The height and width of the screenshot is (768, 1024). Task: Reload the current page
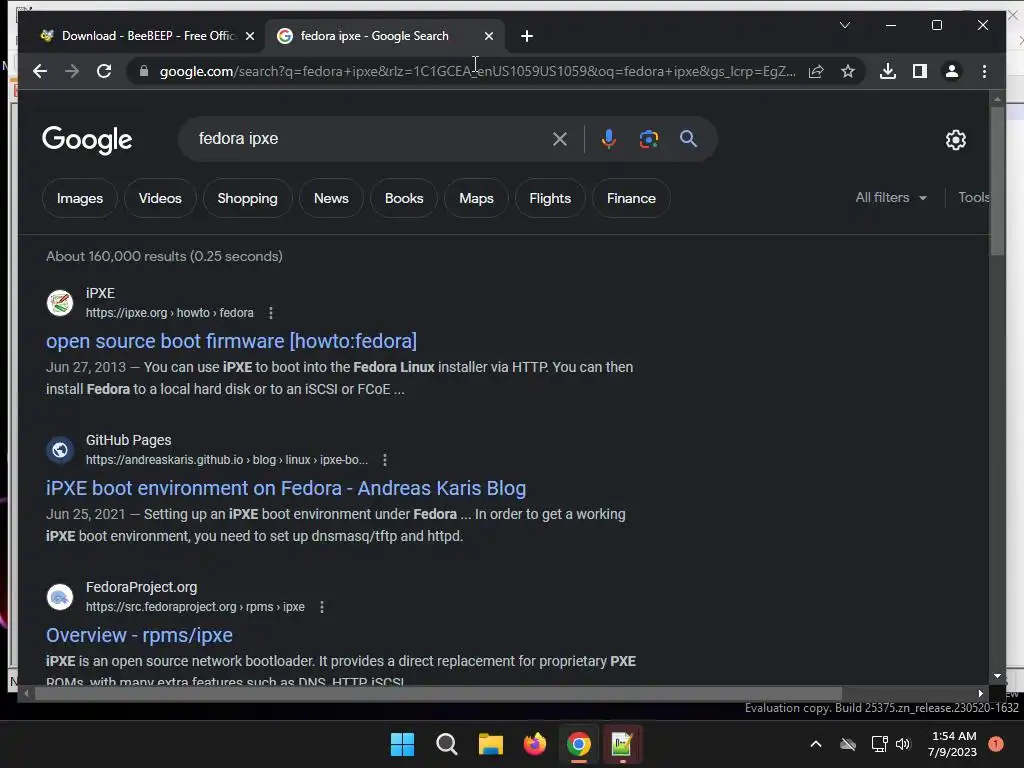pyautogui.click(x=104, y=71)
